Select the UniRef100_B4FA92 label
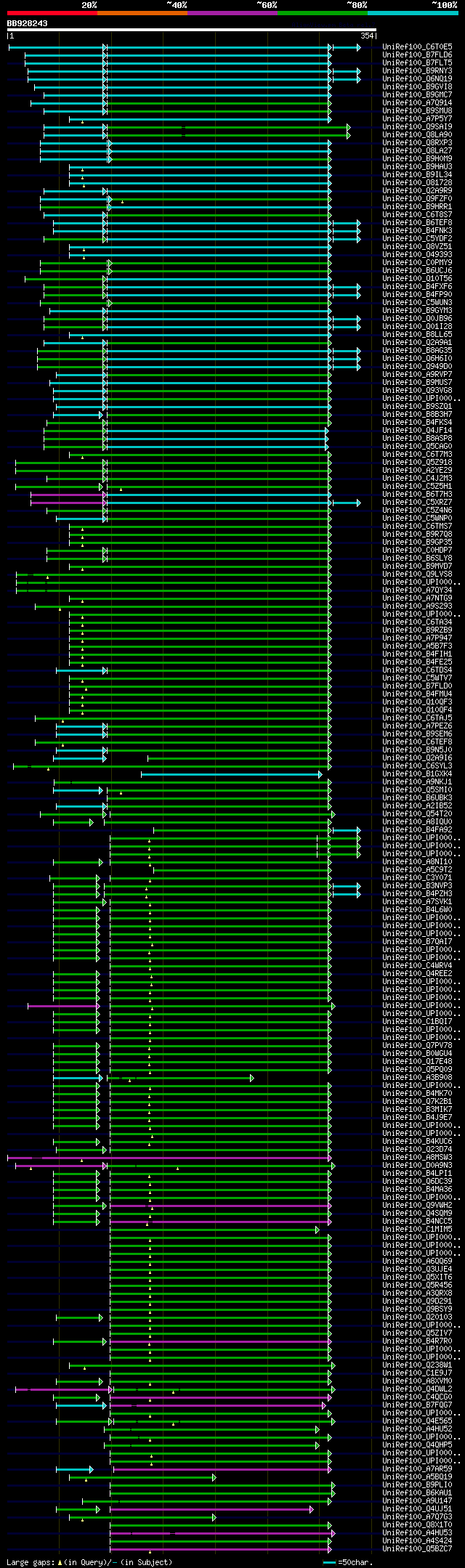The width and height of the screenshot is (465, 1568). click(417, 829)
